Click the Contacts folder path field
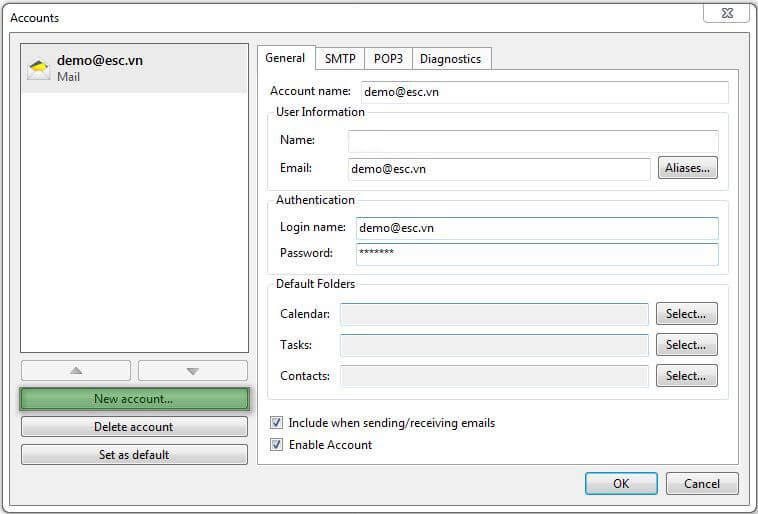758x514 pixels. [x=494, y=376]
